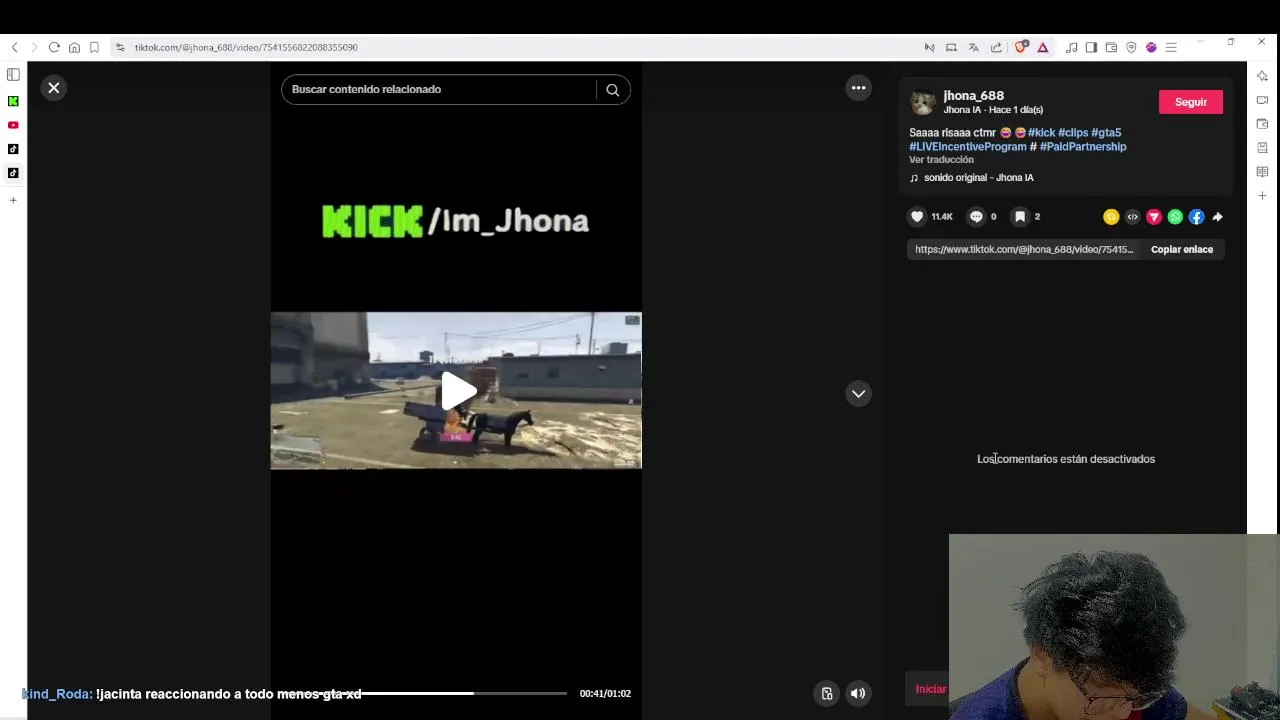The height and width of the screenshot is (720, 1280).
Task: Open more share options arrow
Action: tap(1217, 217)
